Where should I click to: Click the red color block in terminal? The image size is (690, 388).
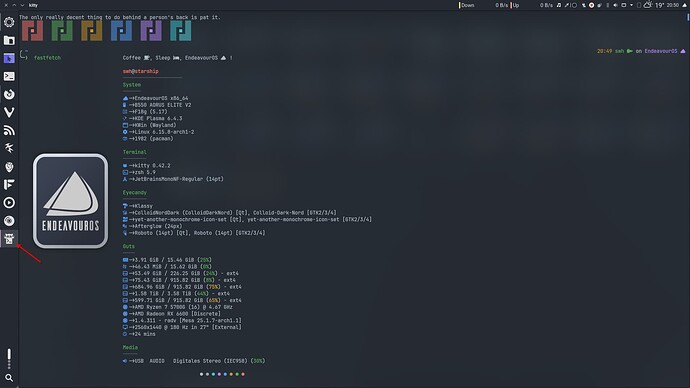[x=33, y=31]
